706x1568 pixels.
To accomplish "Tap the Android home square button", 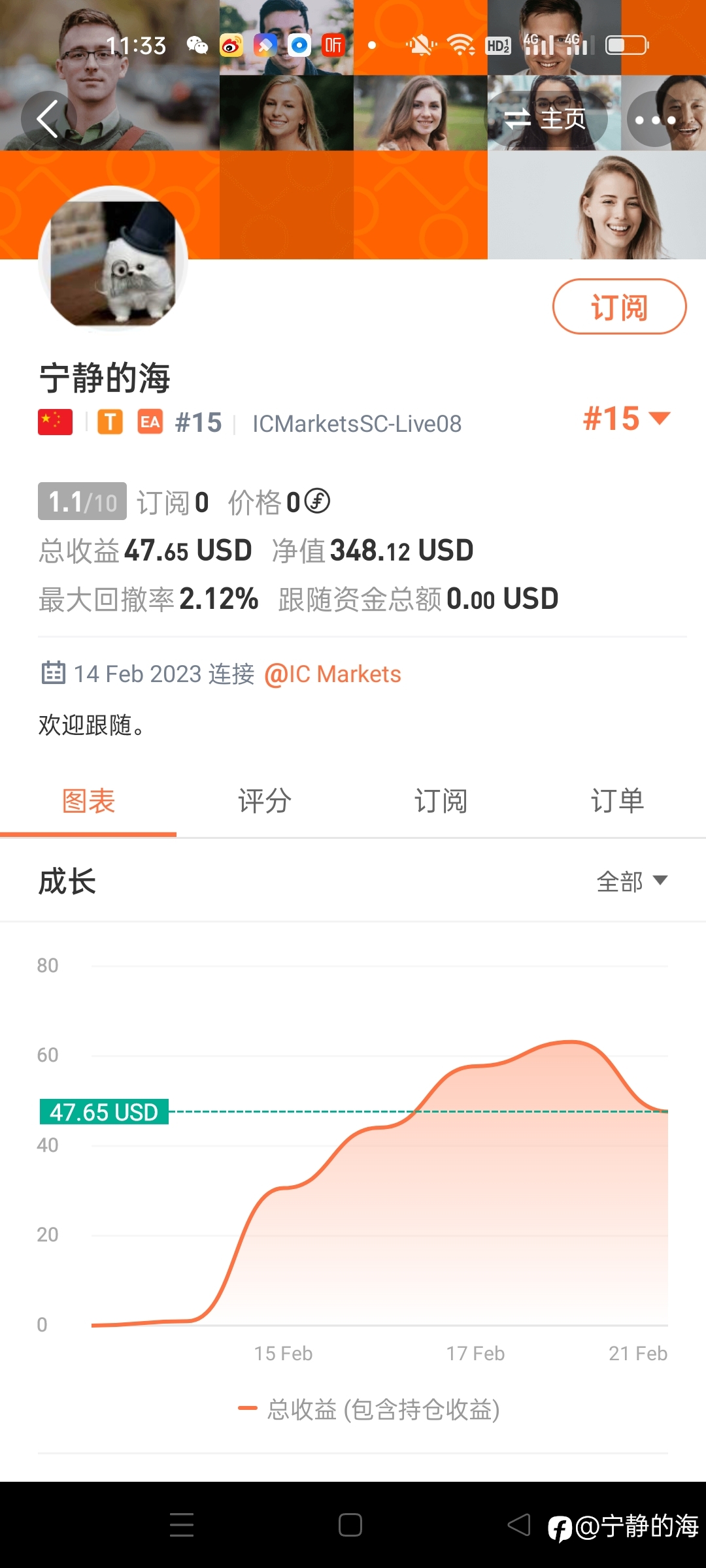I will (350, 1525).
